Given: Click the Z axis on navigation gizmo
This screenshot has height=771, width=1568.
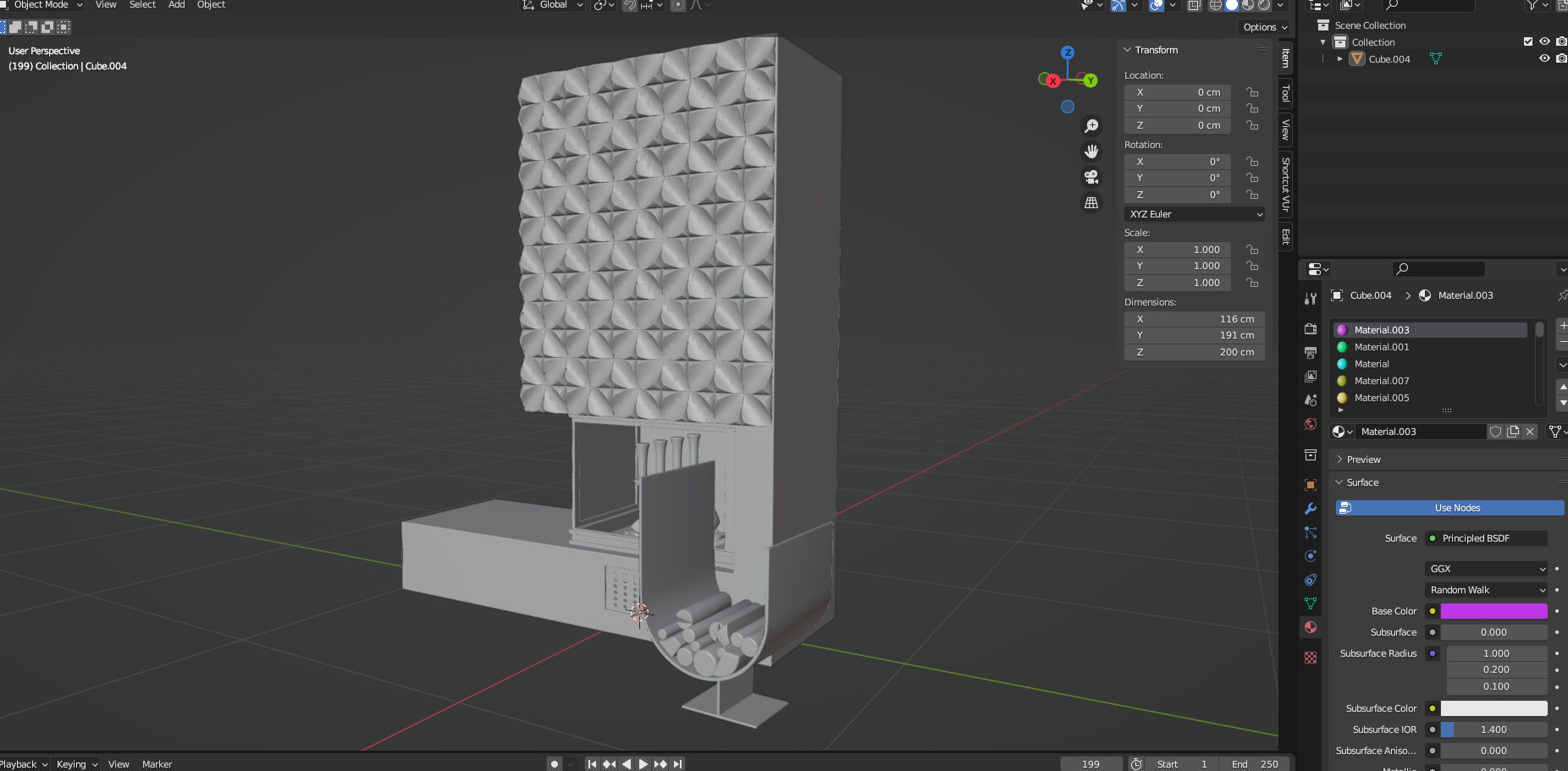Looking at the screenshot, I should click(x=1068, y=52).
